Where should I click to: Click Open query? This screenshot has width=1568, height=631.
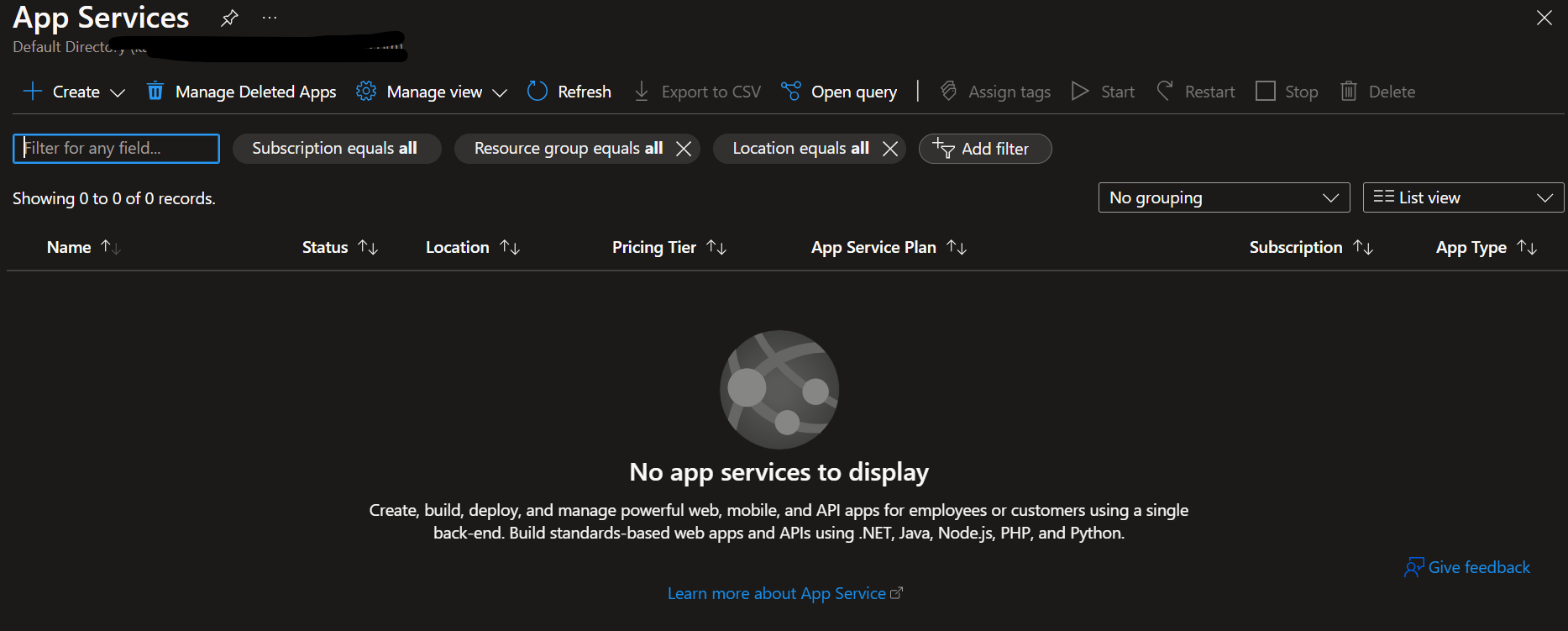[x=839, y=92]
